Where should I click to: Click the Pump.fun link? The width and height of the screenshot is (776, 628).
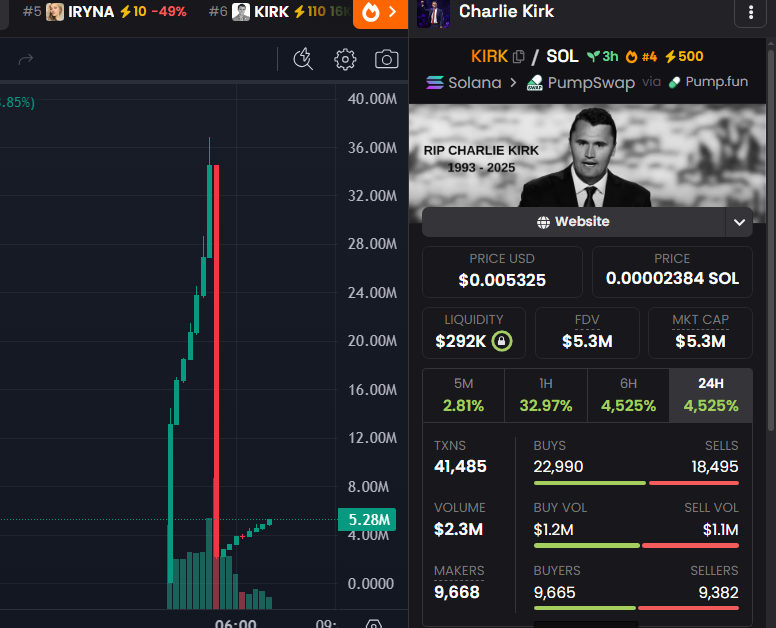(x=708, y=82)
